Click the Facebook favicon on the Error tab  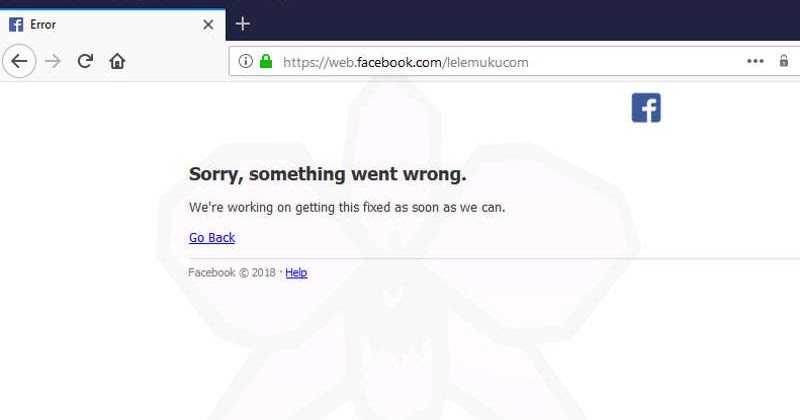click(16, 24)
